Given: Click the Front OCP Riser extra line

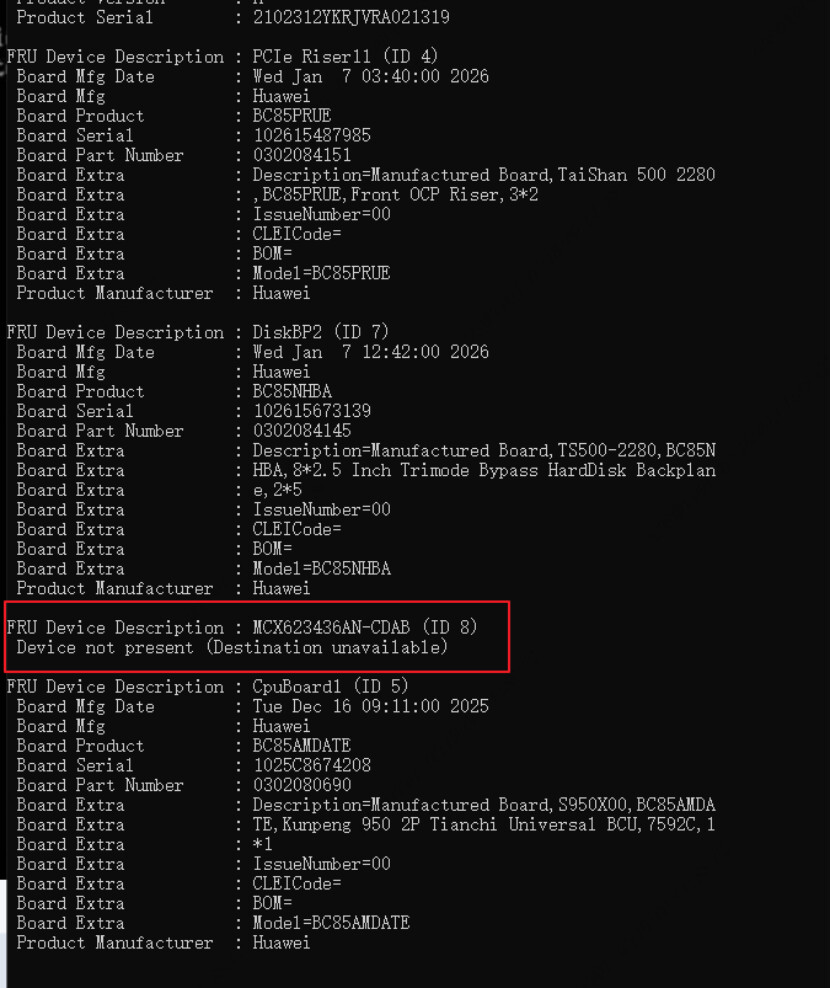Looking at the screenshot, I should [395, 195].
